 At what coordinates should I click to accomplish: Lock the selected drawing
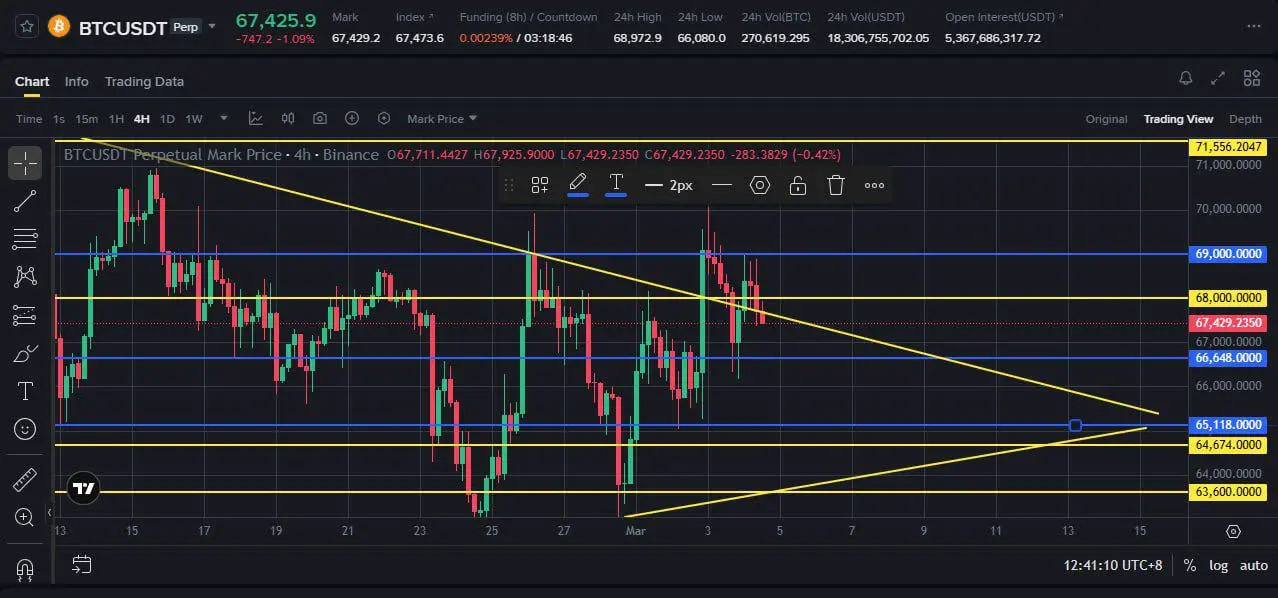pyautogui.click(x=798, y=185)
